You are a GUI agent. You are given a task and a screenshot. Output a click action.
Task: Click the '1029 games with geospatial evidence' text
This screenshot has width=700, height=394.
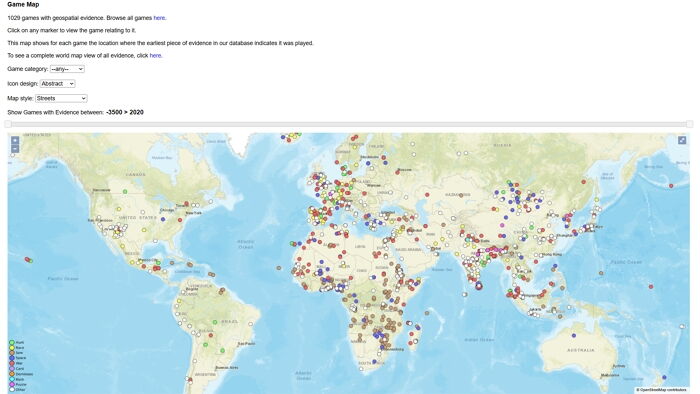(x=55, y=18)
